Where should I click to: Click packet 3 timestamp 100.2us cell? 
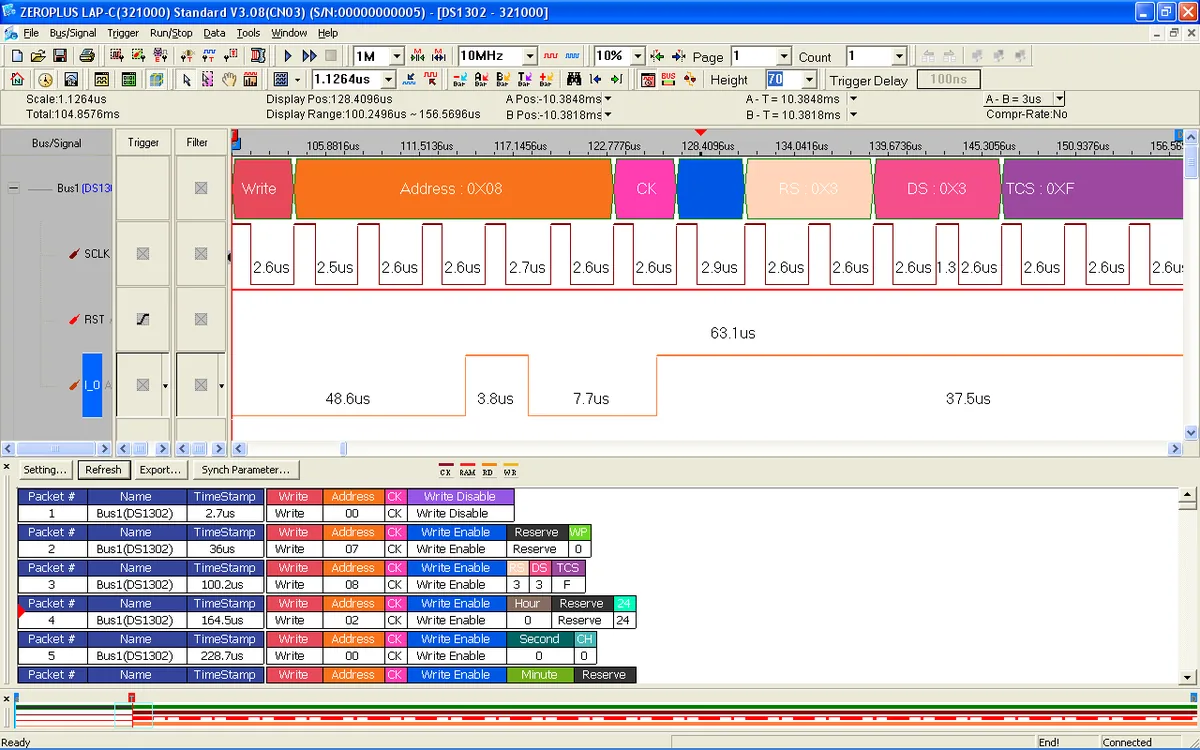(225, 585)
